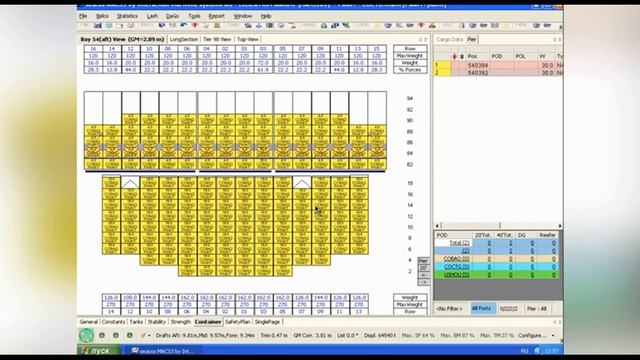The height and width of the screenshot is (360, 640).
Task: Open the Tanks bottom tab
Action: pyautogui.click(x=136, y=322)
